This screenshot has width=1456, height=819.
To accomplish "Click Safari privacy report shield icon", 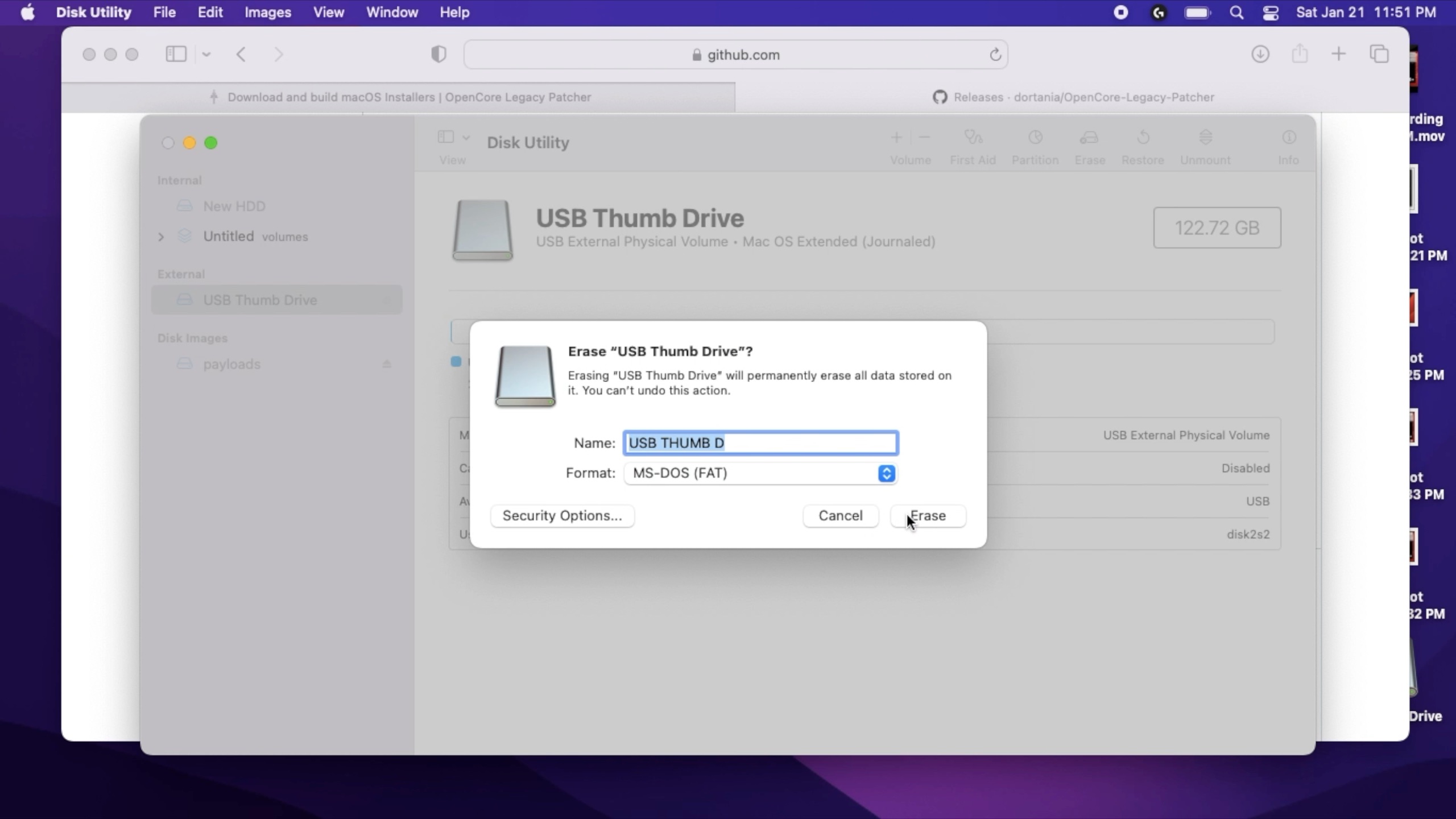I will pos(439,55).
